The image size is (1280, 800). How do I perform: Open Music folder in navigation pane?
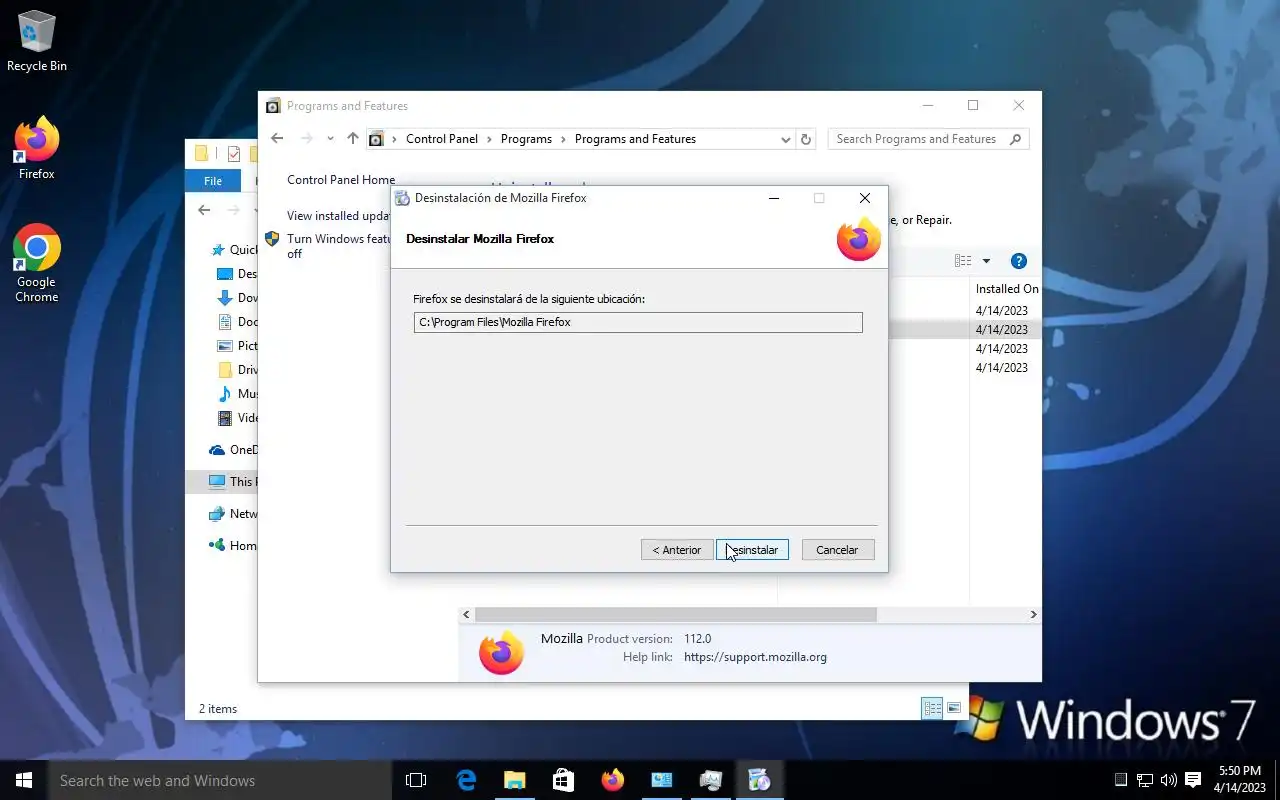238,394
